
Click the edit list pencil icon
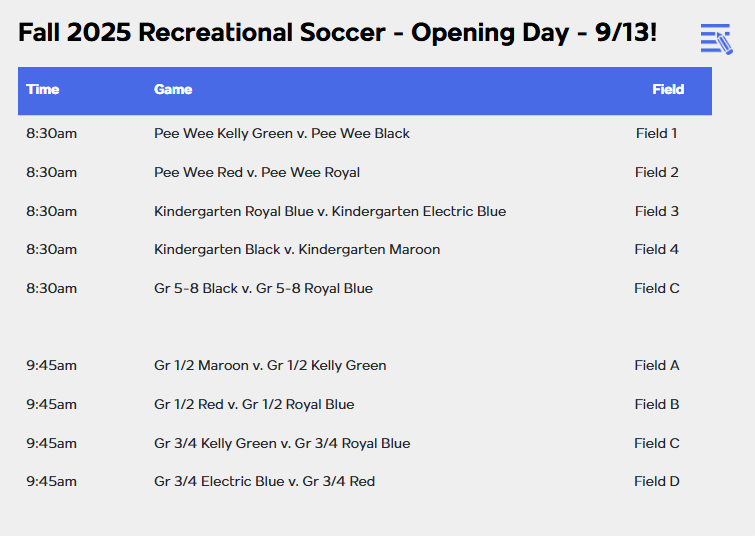(716, 39)
